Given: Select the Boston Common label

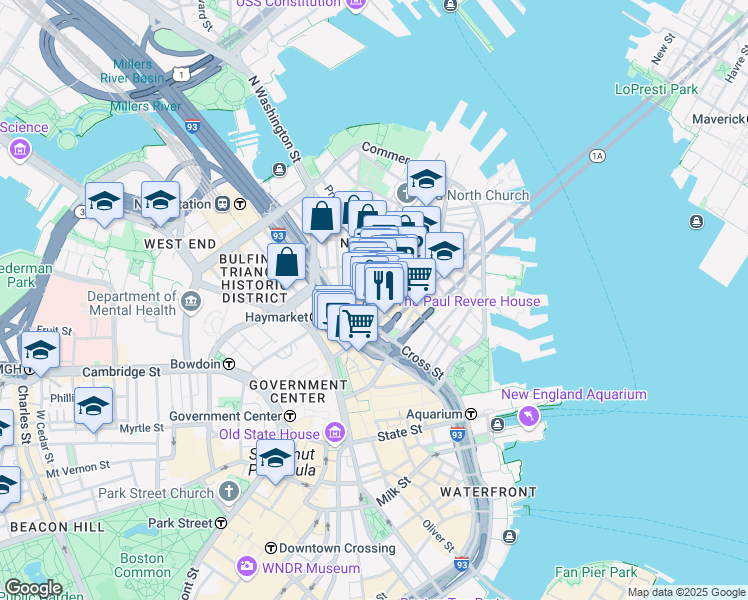Looking at the screenshot, I should (142, 565).
